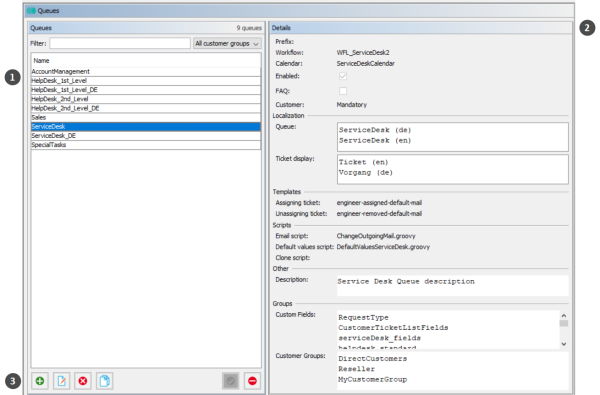Click the WFL_ServiceDesk2 workflow value
Viewport: 600px width, 395px height.
click(363, 52)
